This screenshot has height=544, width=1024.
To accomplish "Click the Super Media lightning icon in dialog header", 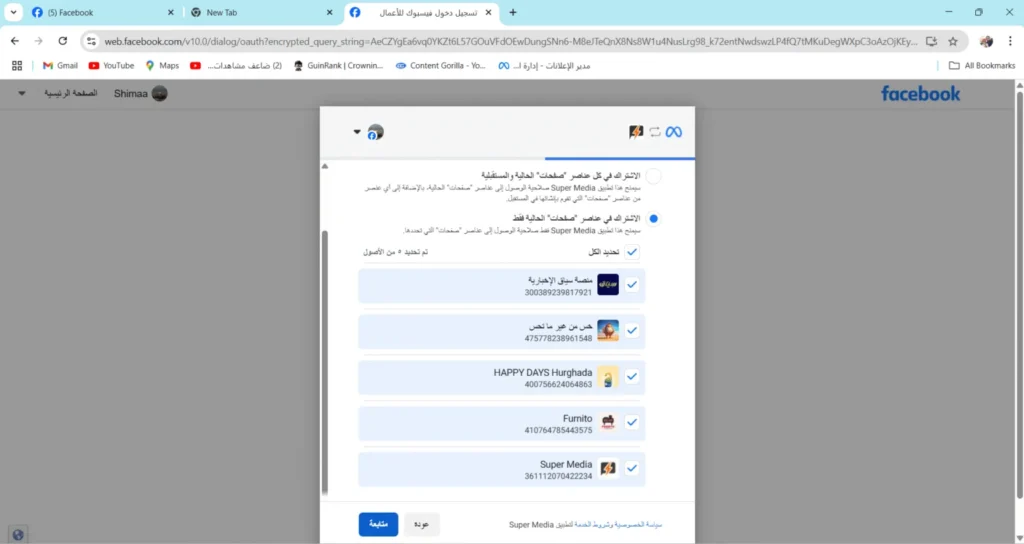I will click(x=635, y=132).
